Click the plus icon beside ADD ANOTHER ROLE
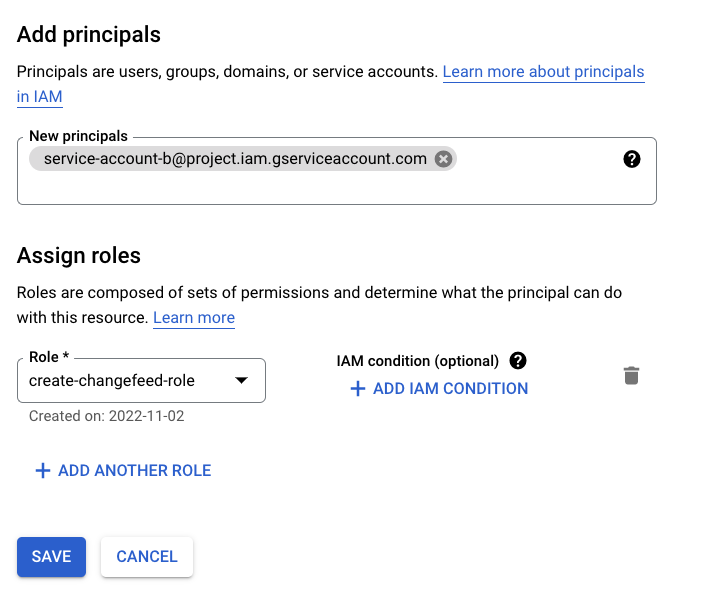 43,471
